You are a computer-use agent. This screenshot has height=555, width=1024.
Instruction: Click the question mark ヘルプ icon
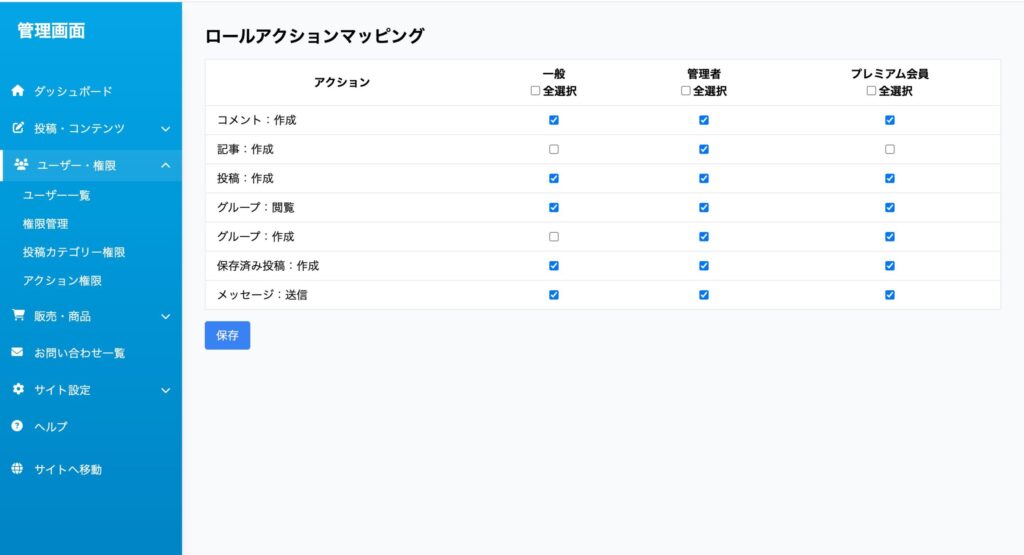coord(18,426)
